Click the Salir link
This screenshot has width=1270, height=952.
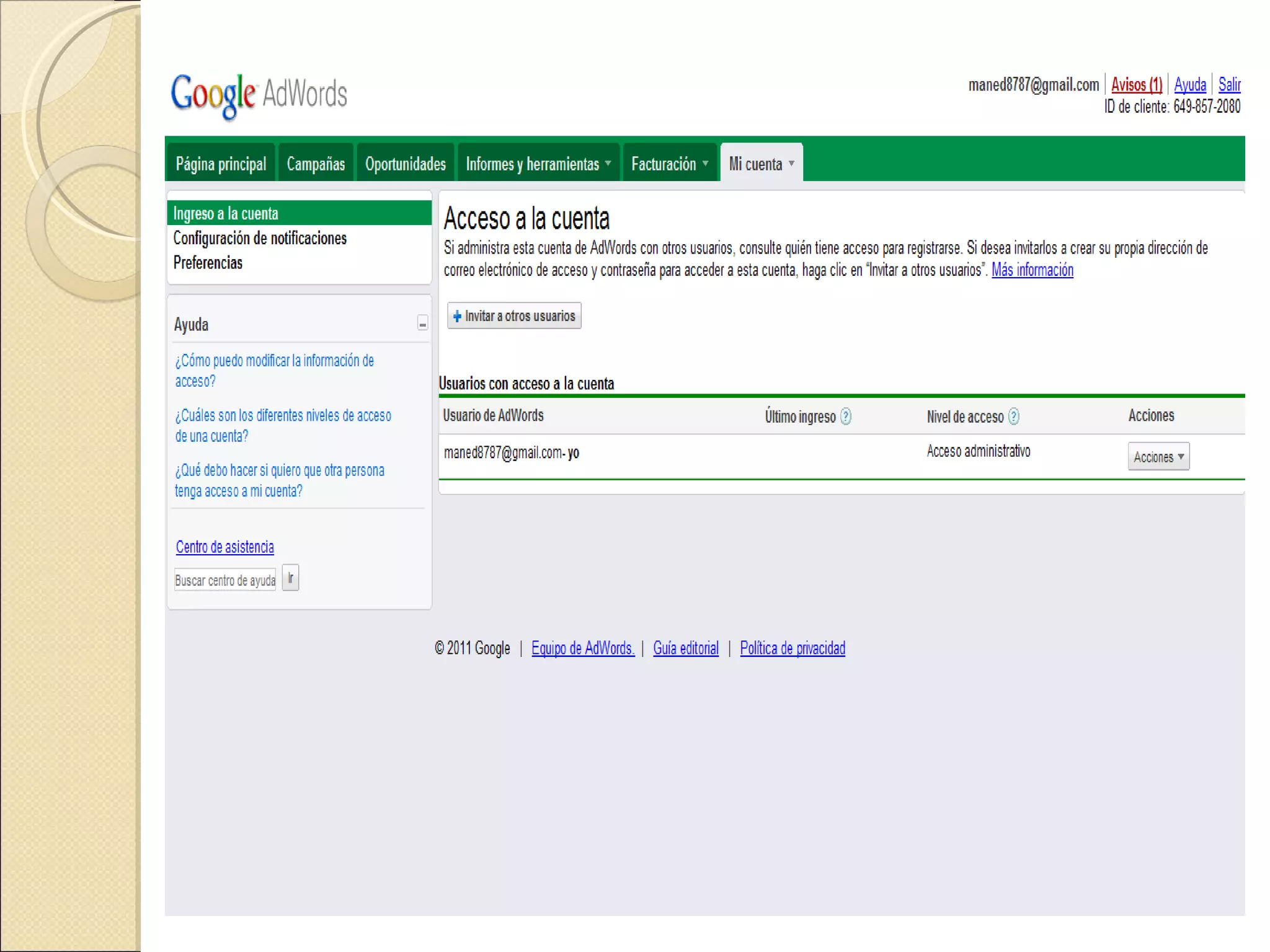(x=1229, y=84)
